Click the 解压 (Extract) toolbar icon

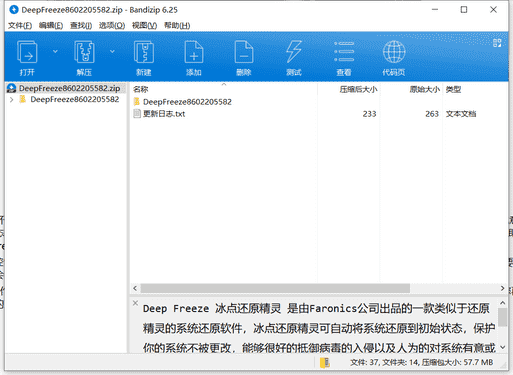point(84,52)
